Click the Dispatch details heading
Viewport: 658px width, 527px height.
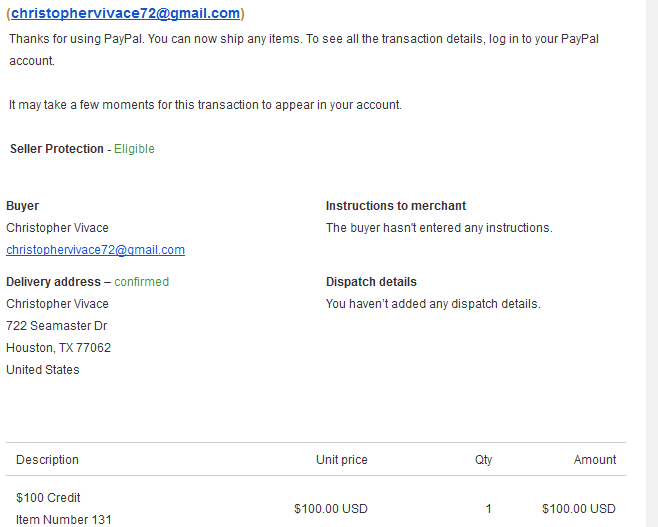point(371,282)
